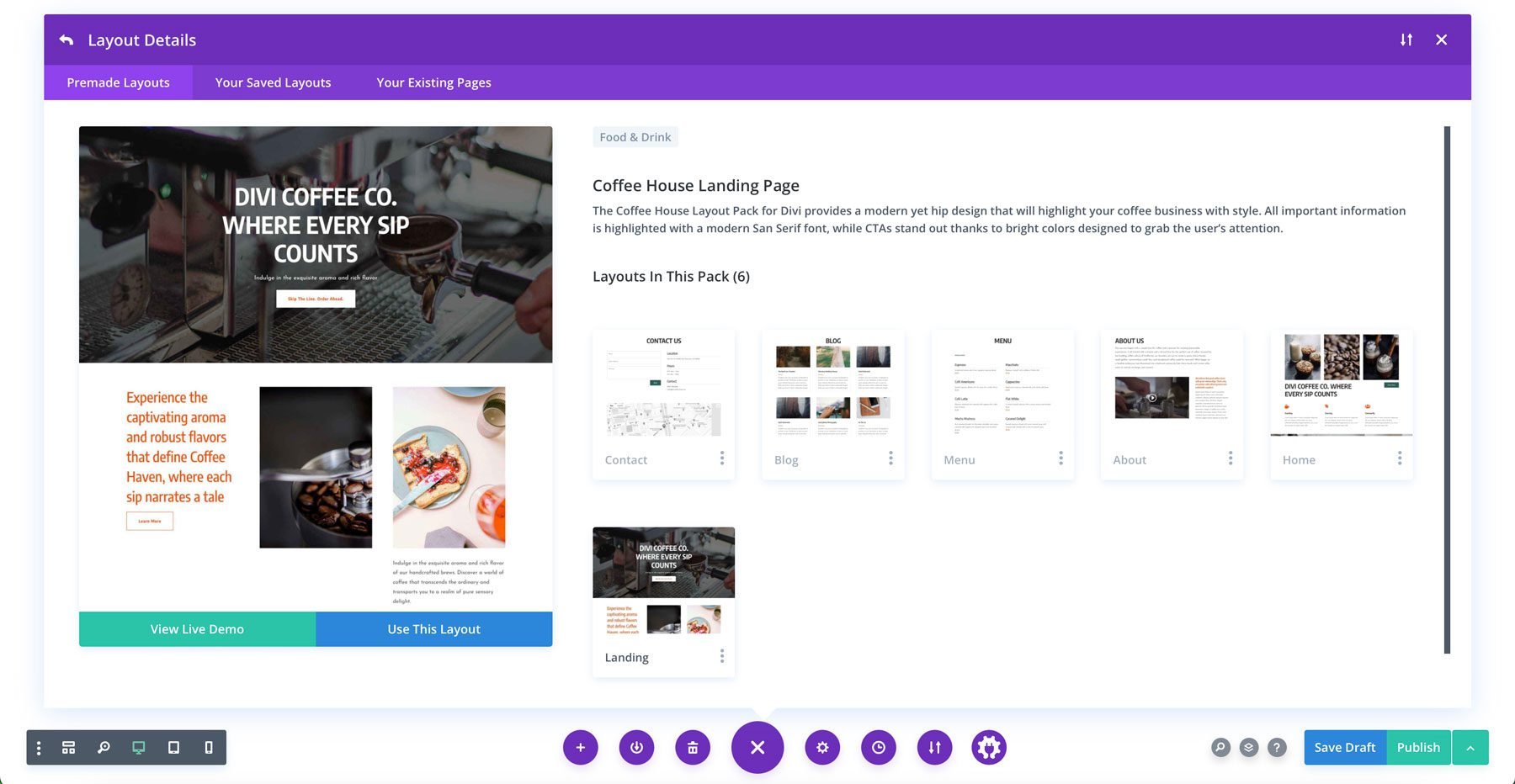The image size is (1515, 784).
Task: Expand the builder settings bar chevron
Action: [1471, 747]
